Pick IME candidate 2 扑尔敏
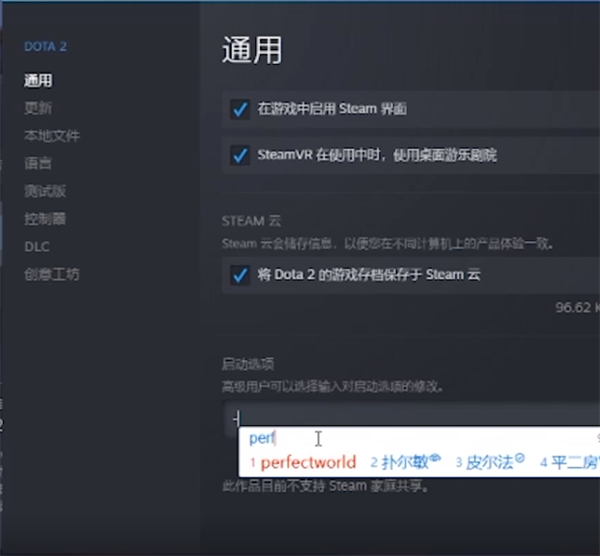 404,462
